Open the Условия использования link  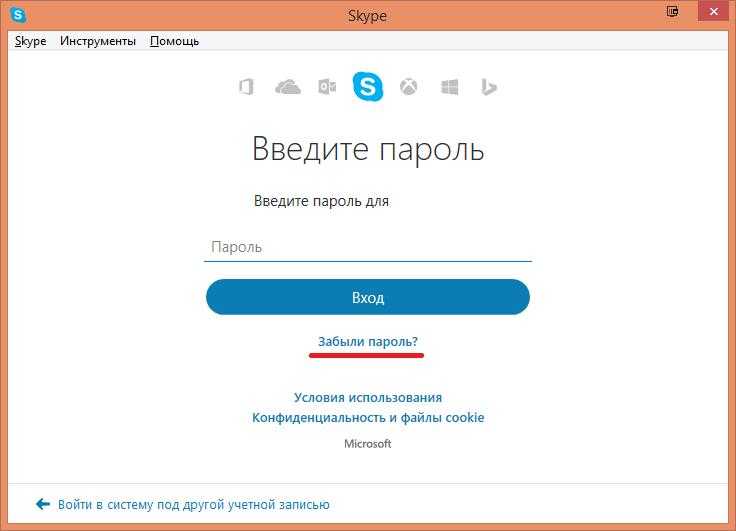click(x=368, y=398)
